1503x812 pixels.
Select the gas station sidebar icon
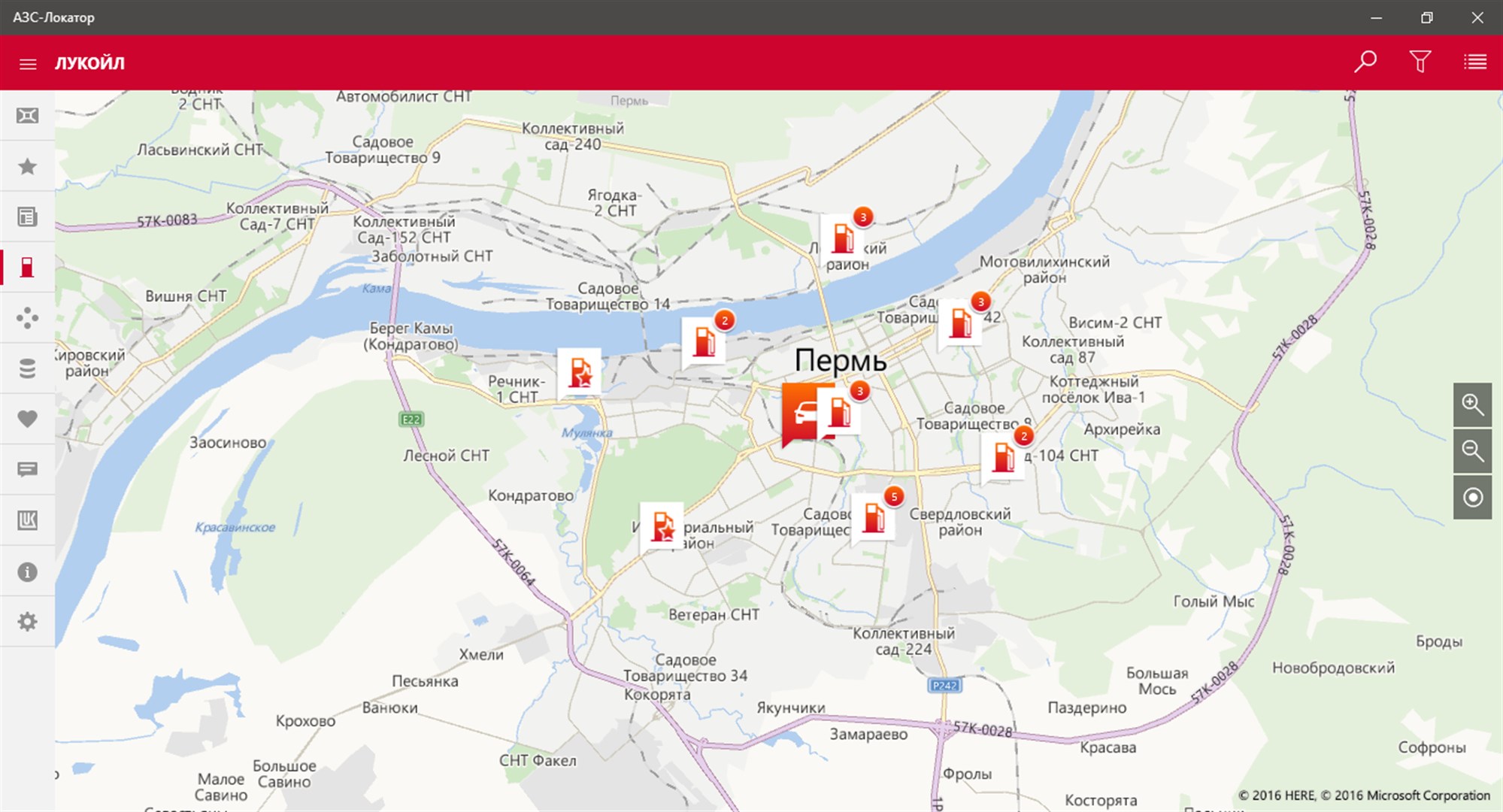pyautogui.click(x=27, y=267)
